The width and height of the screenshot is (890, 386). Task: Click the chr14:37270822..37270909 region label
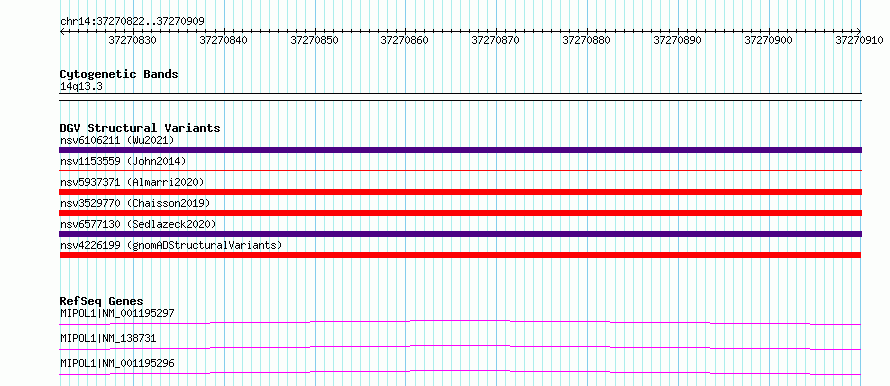click(x=132, y=22)
